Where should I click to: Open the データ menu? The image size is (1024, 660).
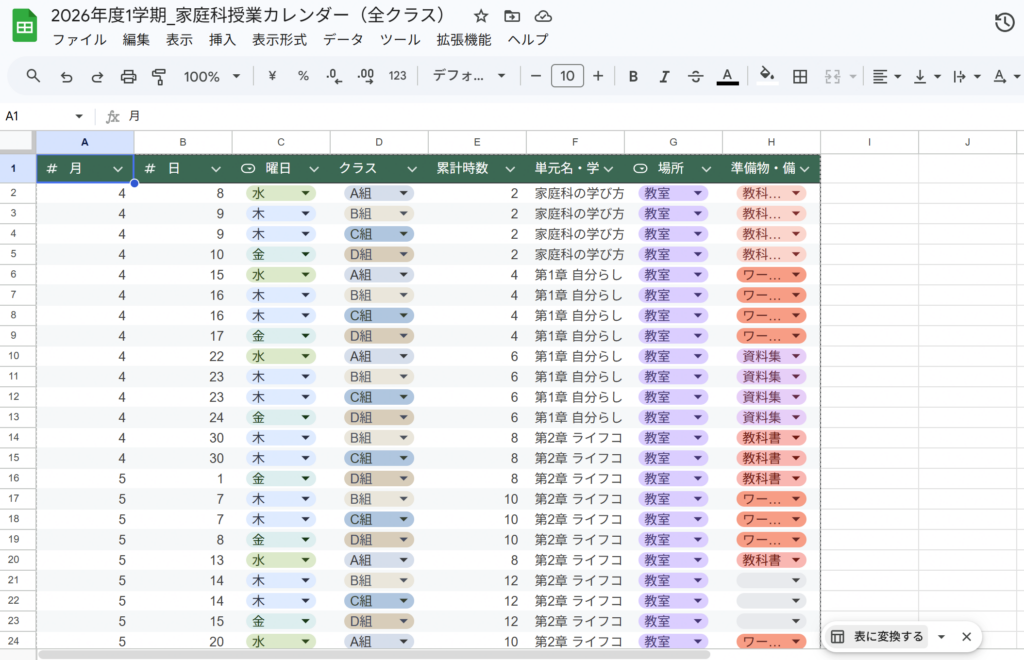click(343, 40)
